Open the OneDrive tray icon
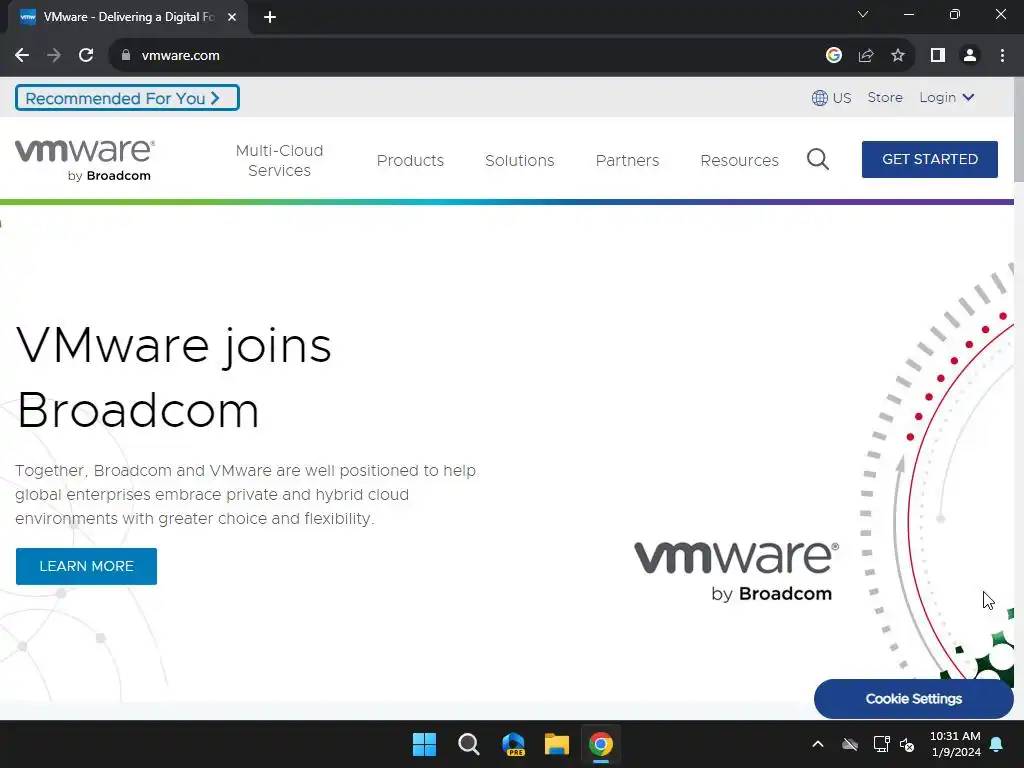Image resolution: width=1024 pixels, height=768 pixels. 850,744
